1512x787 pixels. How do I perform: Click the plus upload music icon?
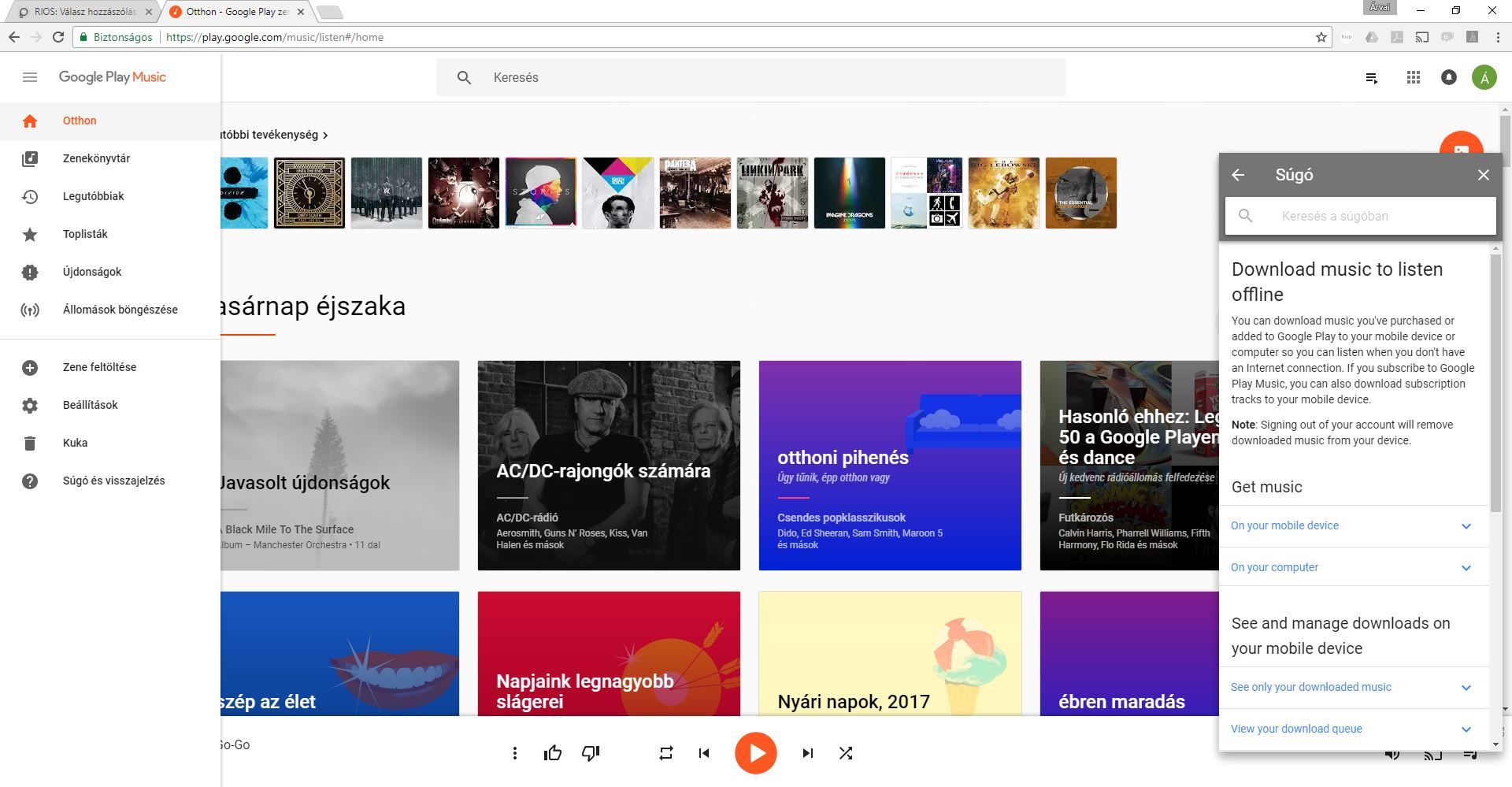[x=30, y=367]
